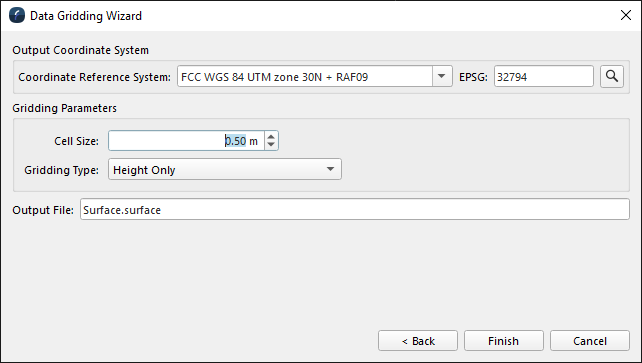This screenshot has height=363, width=642.
Task: Increase Cell Size with the up arrow
Action: (x=271, y=136)
